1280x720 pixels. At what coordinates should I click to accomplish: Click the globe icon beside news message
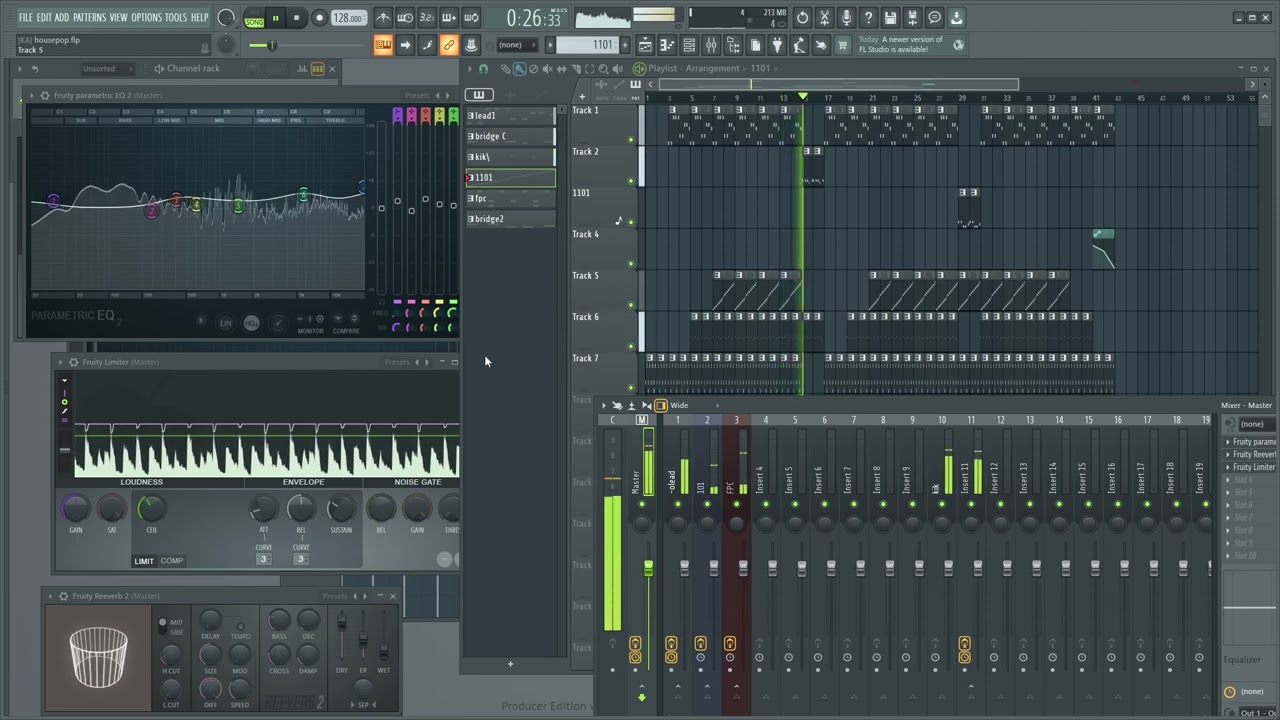[959, 44]
